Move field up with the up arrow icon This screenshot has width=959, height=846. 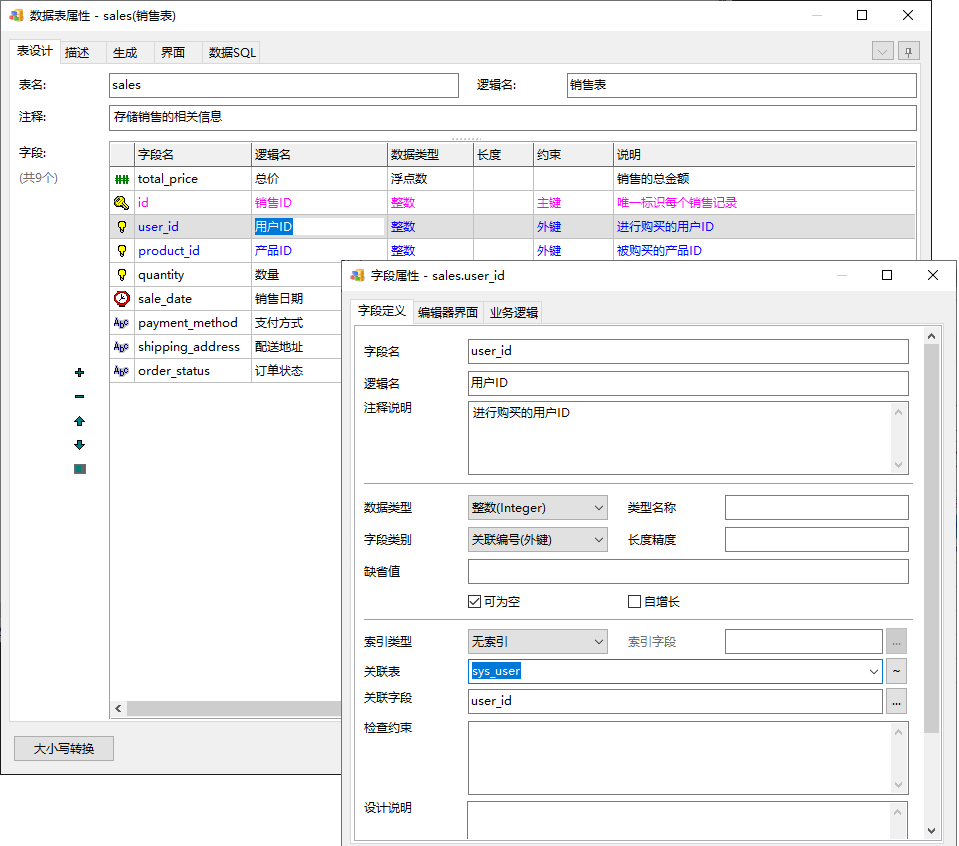tap(80, 421)
